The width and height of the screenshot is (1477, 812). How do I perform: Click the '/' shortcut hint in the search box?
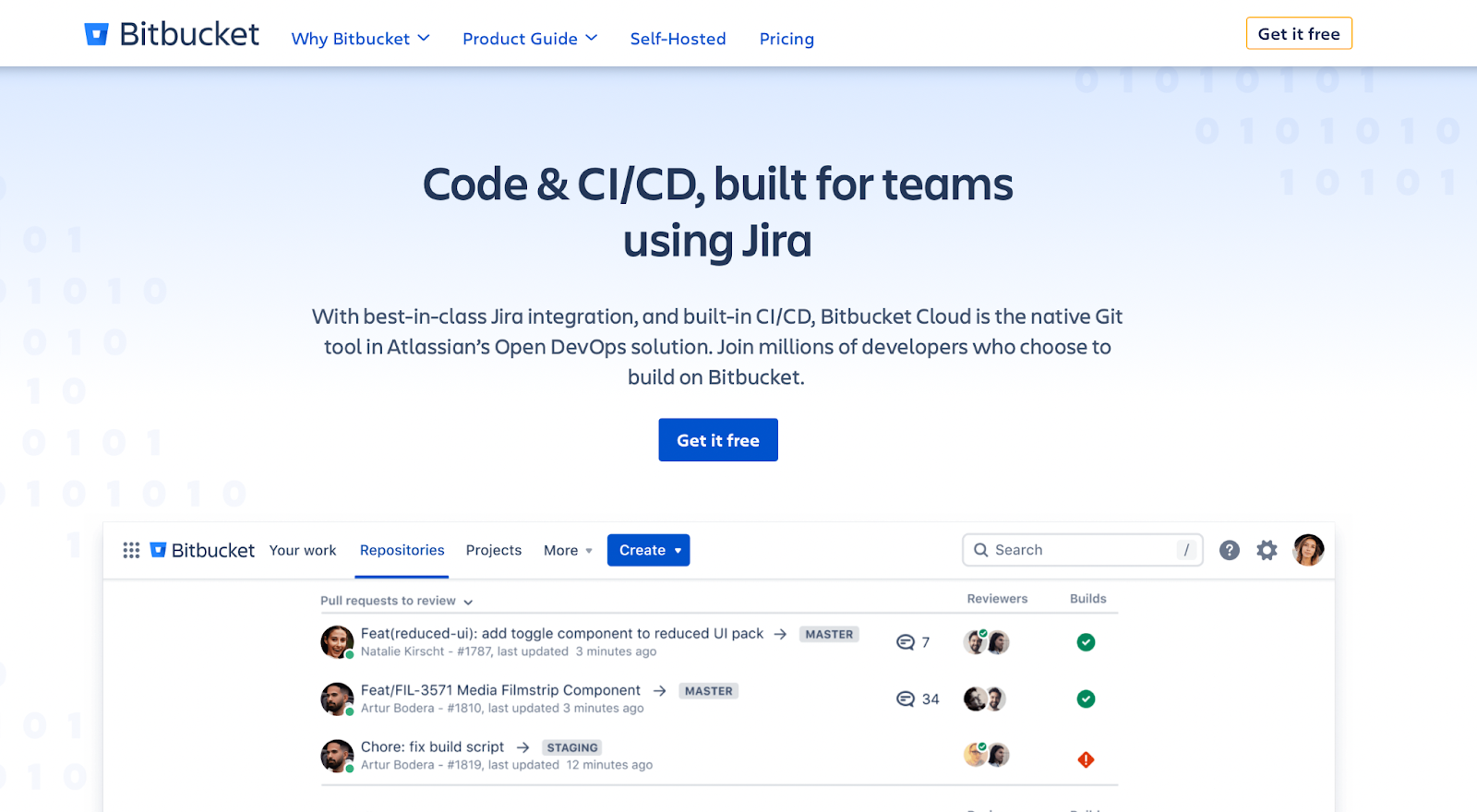point(1186,550)
